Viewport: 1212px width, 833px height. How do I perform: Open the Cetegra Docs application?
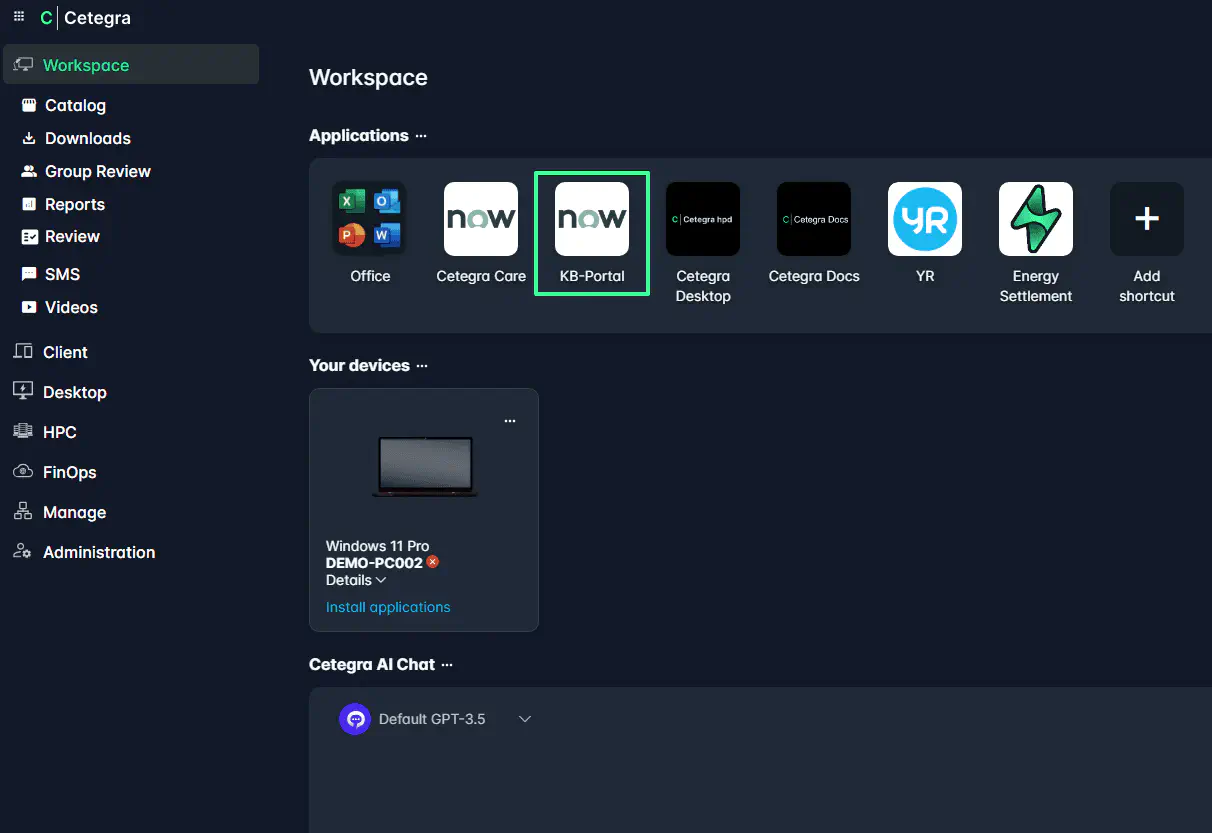point(814,219)
